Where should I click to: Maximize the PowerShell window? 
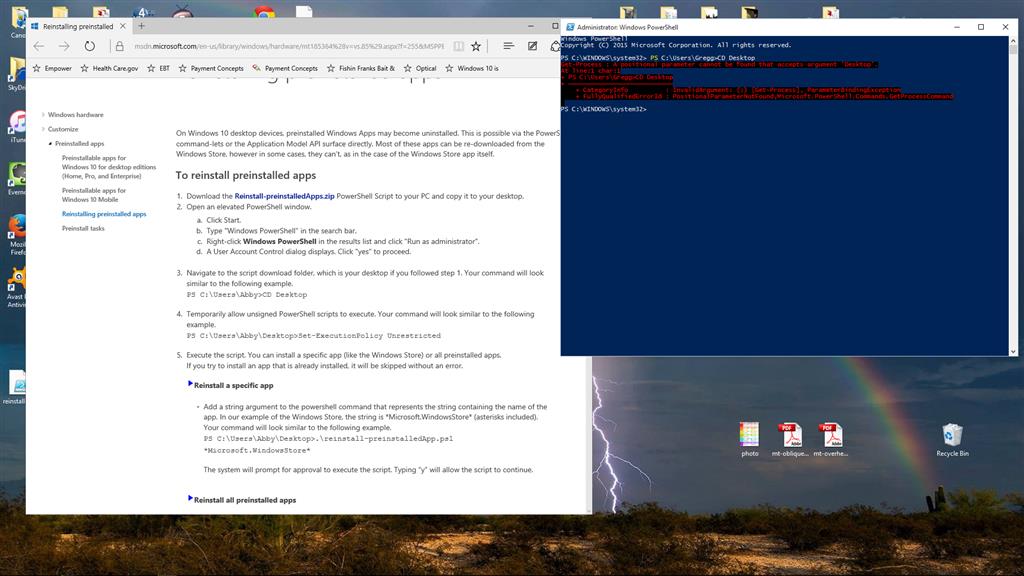(x=981, y=27)
